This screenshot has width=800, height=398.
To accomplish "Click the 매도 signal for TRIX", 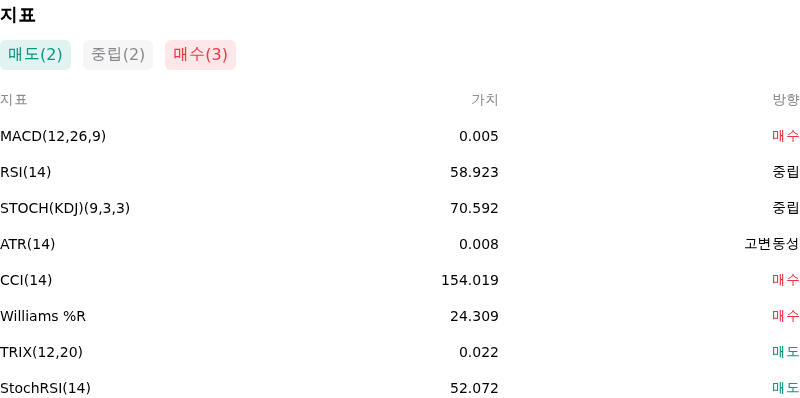I will coord(786,352).
